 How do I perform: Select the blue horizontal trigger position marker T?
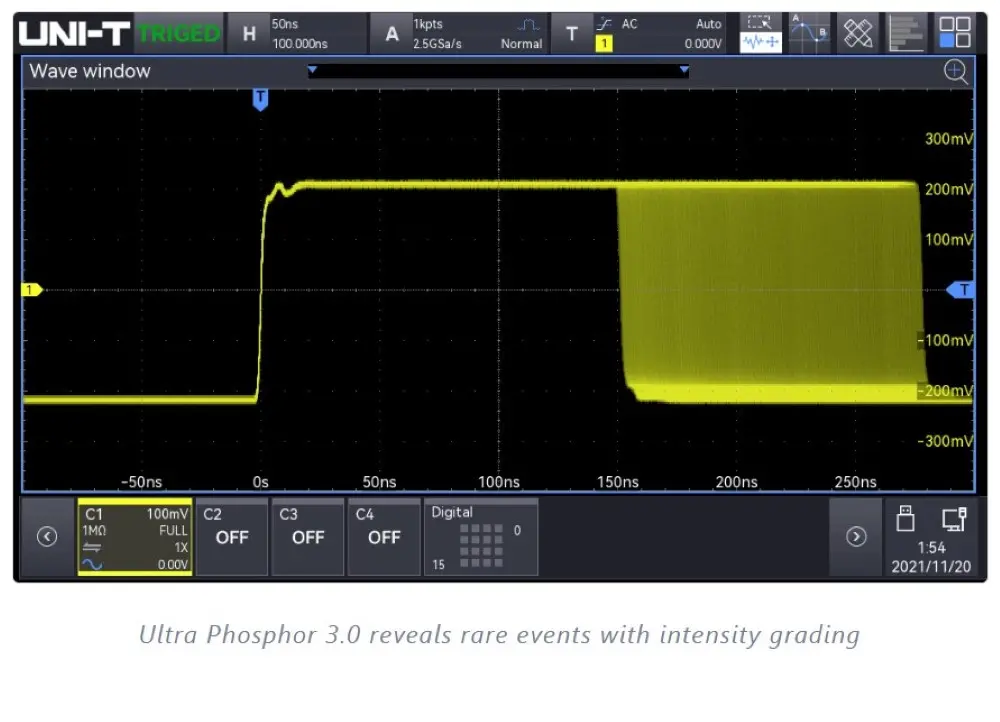260,99
